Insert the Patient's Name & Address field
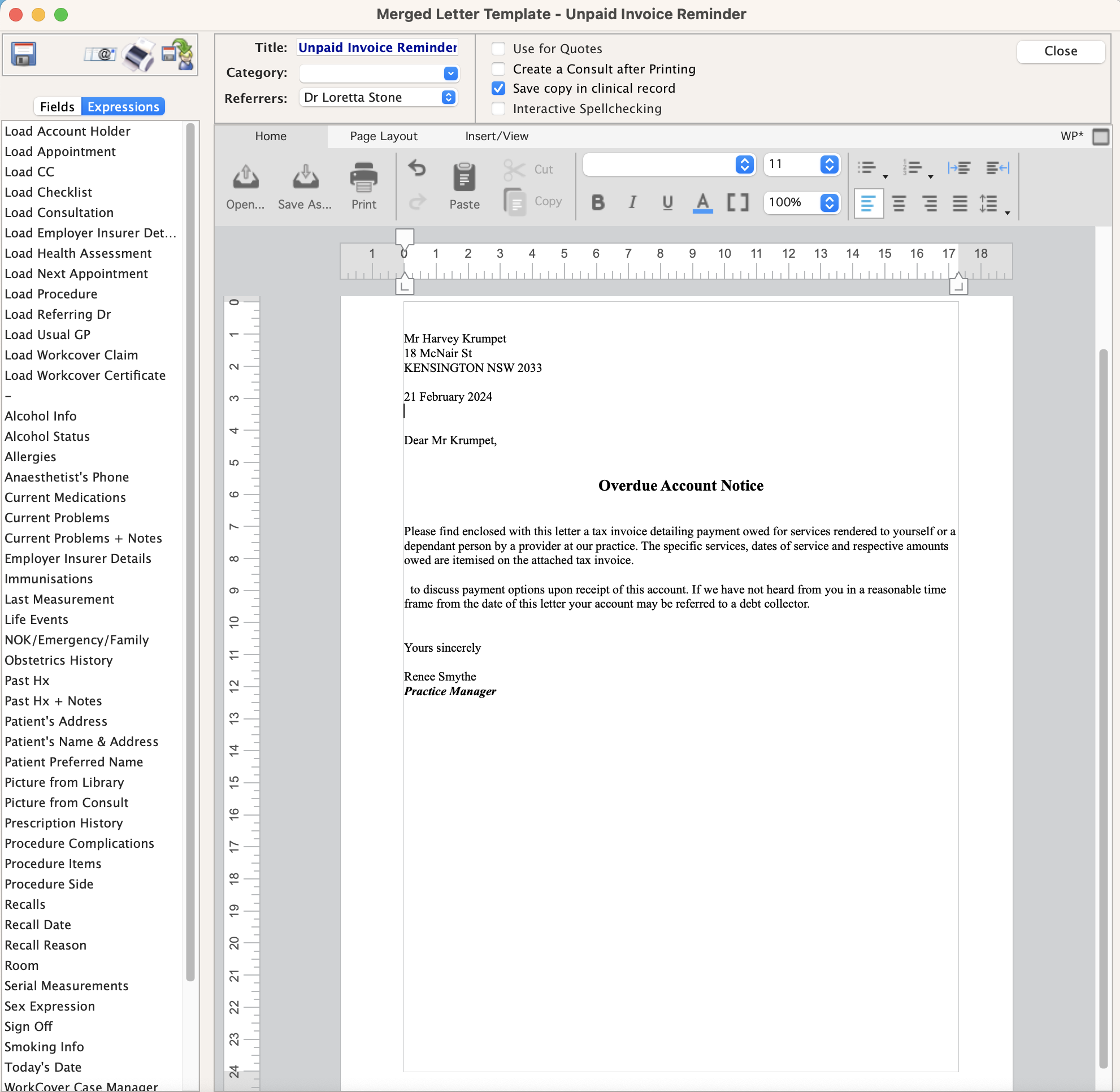This screenshot has height=1092, width=1120. [x=81, y=742]
